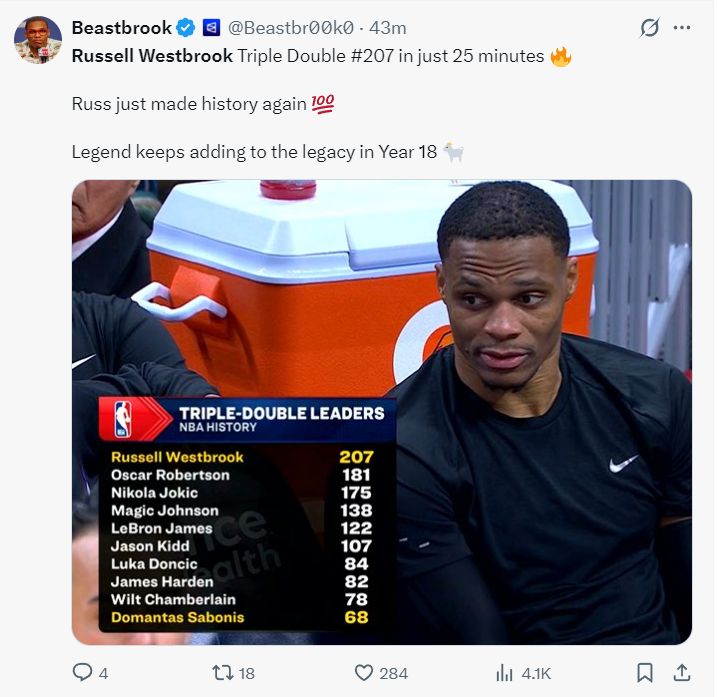The width and height of the screenshot is (717, 697).
Task: Click the "Legend keeps adding to the legacy" line
Action: (x=255, y=152)
